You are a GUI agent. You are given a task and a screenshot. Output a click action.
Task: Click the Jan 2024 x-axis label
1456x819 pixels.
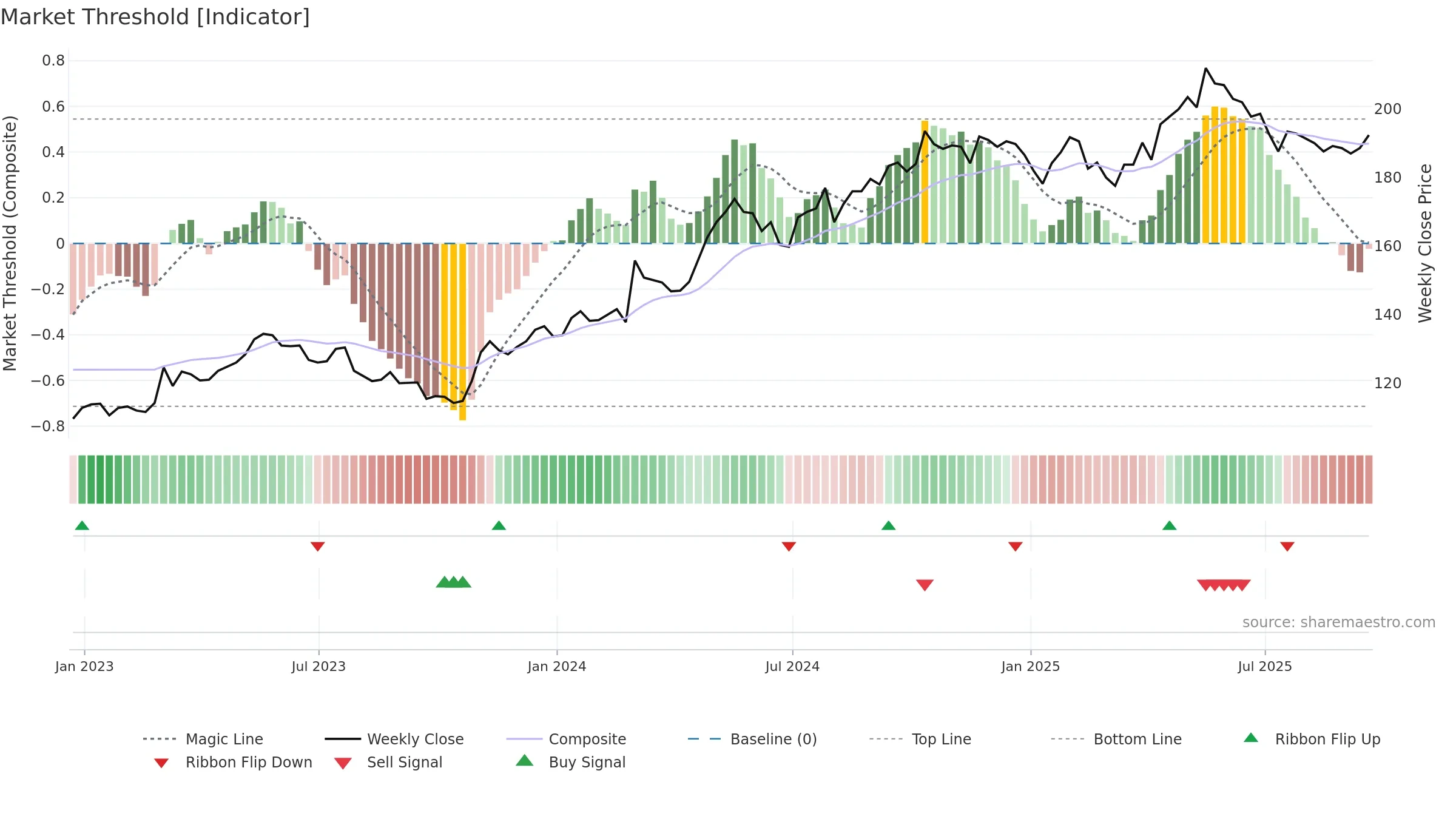coord(557,667)
